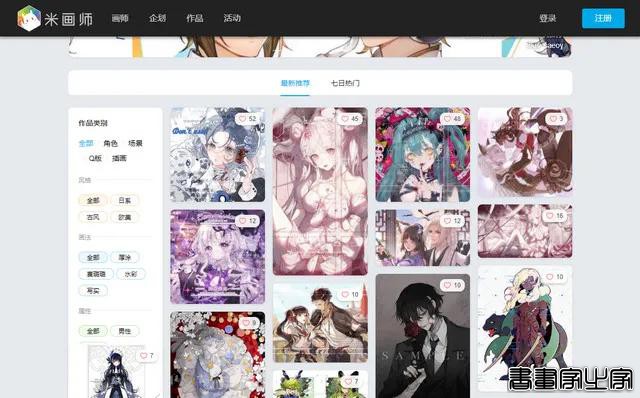This screenshot has height=398, width=640.
Task: Select 全部 under 画法 technique filter
Action: (93, 258)
